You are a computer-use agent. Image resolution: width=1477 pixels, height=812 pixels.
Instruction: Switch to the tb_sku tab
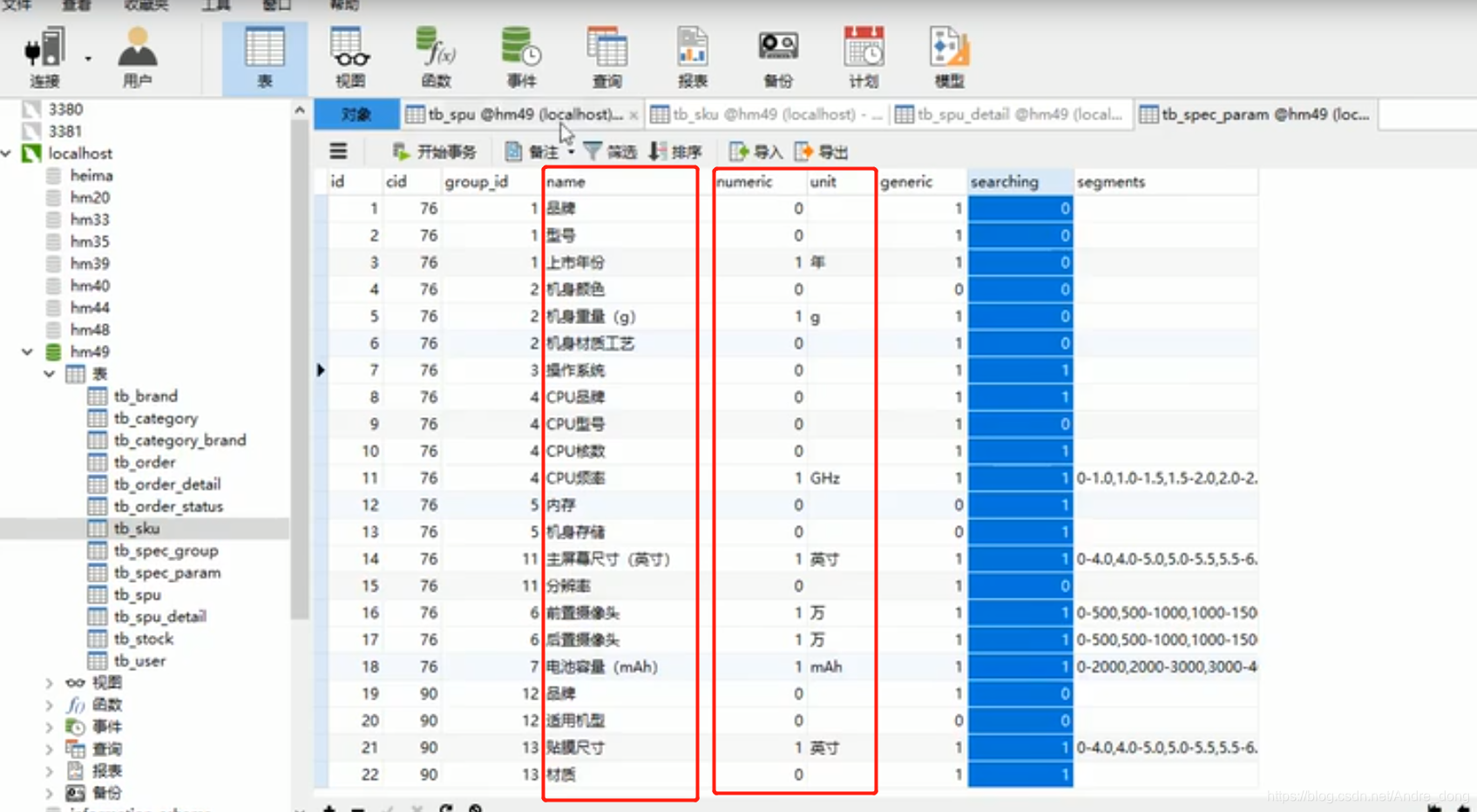(x=767, y=114)
